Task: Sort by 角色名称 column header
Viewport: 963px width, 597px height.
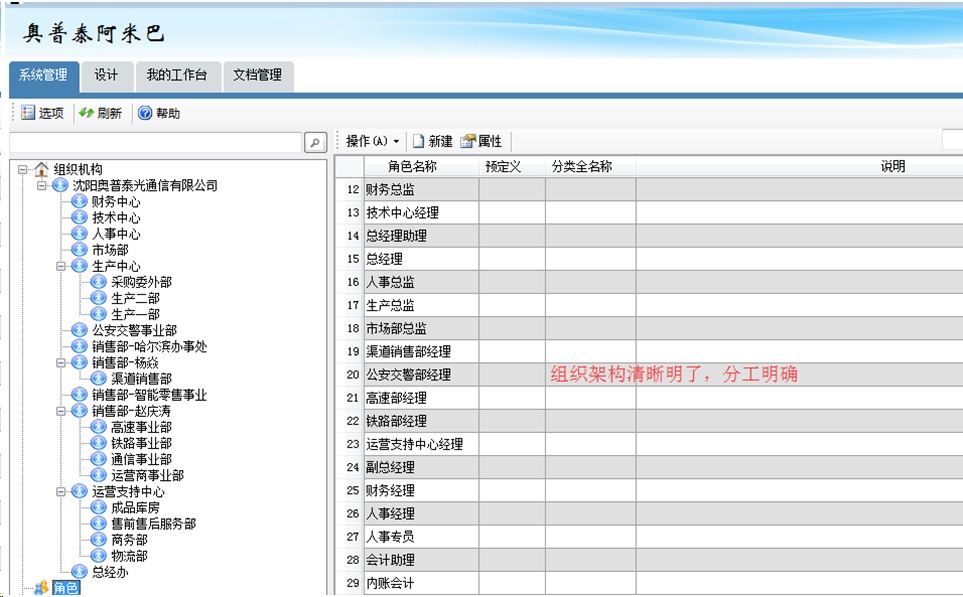Action: point(412,166)
